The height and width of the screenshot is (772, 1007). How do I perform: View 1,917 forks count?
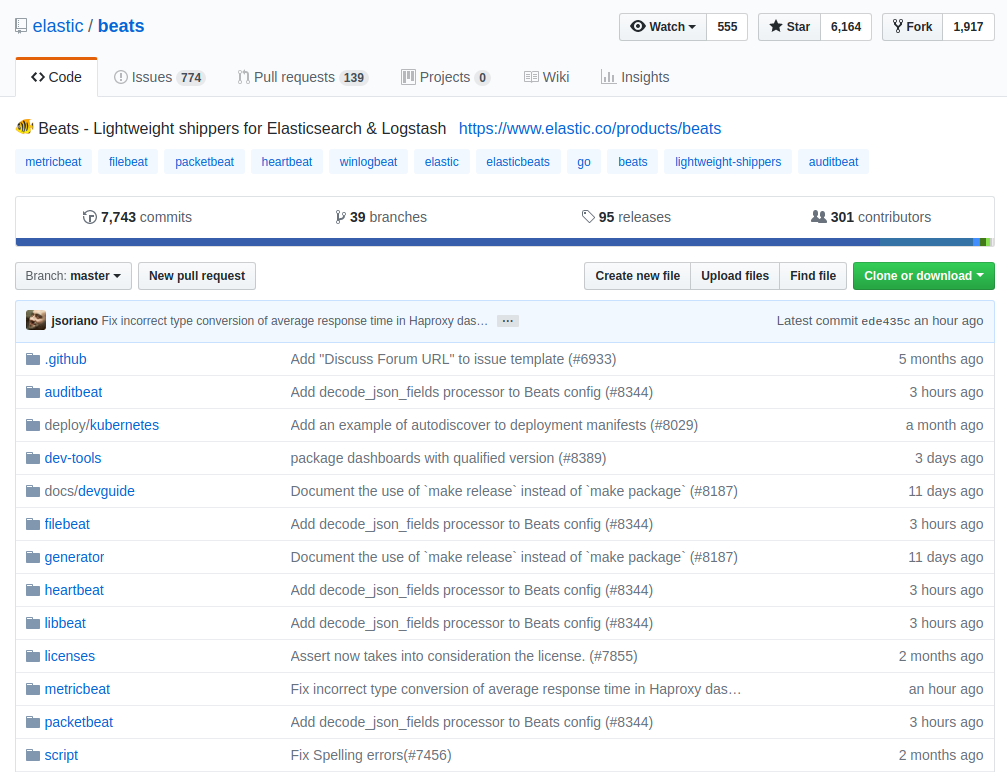[x=968, y=27]
